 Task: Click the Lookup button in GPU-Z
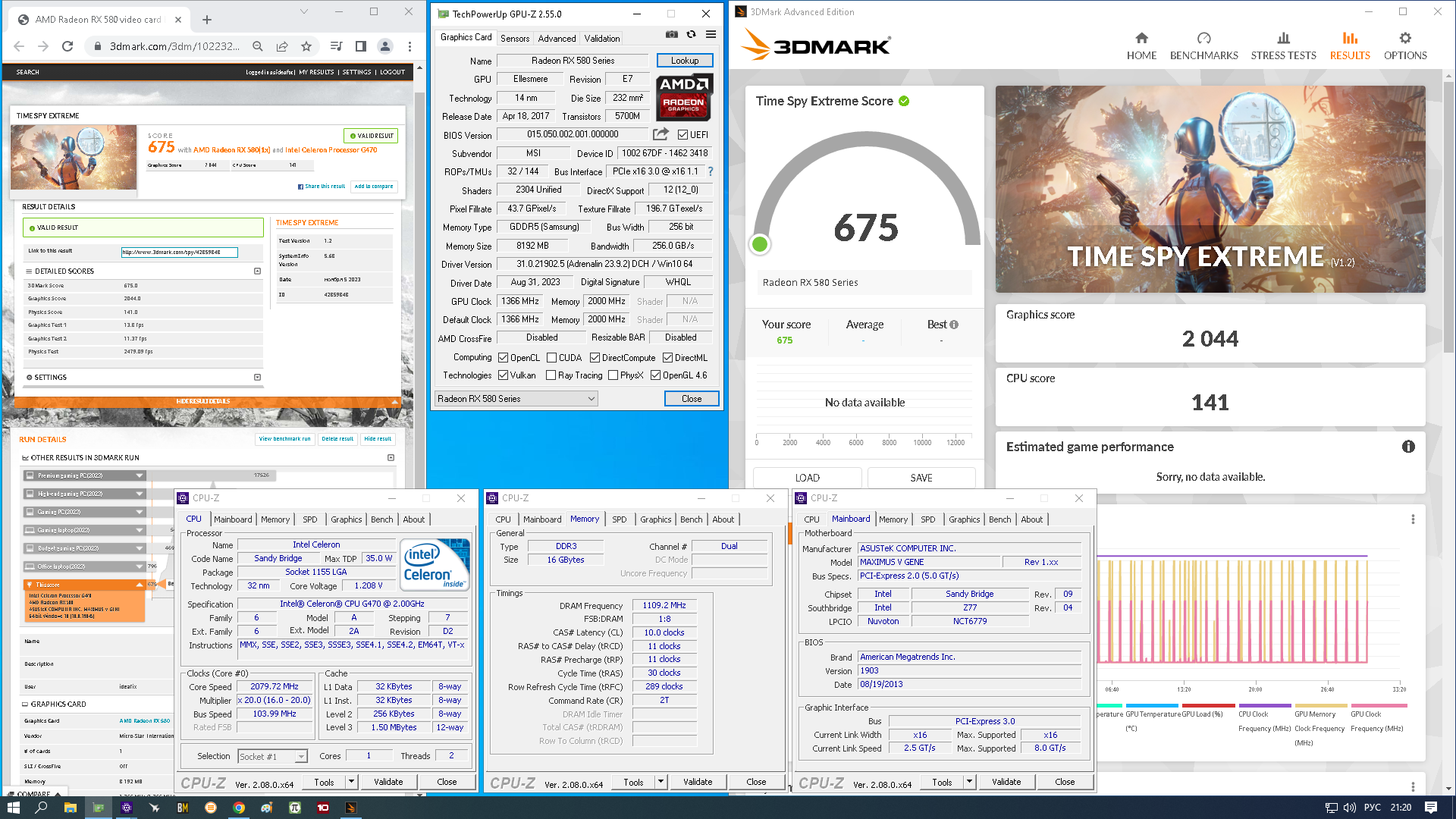point(685,61)
